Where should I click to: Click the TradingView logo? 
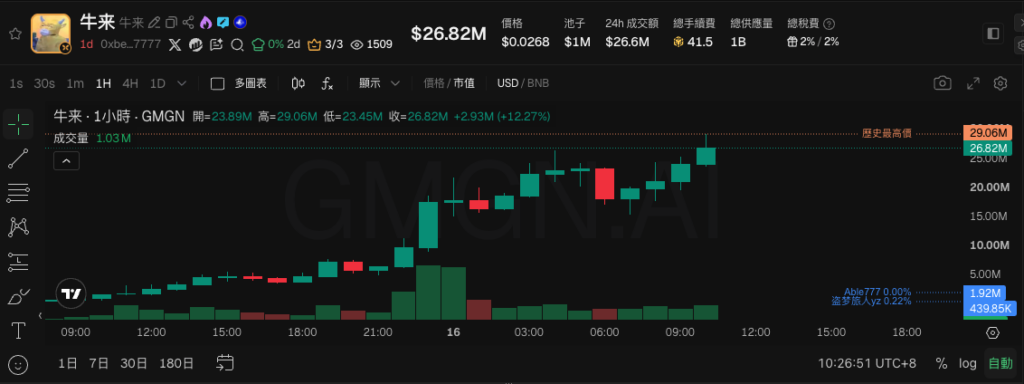point(71,293)
